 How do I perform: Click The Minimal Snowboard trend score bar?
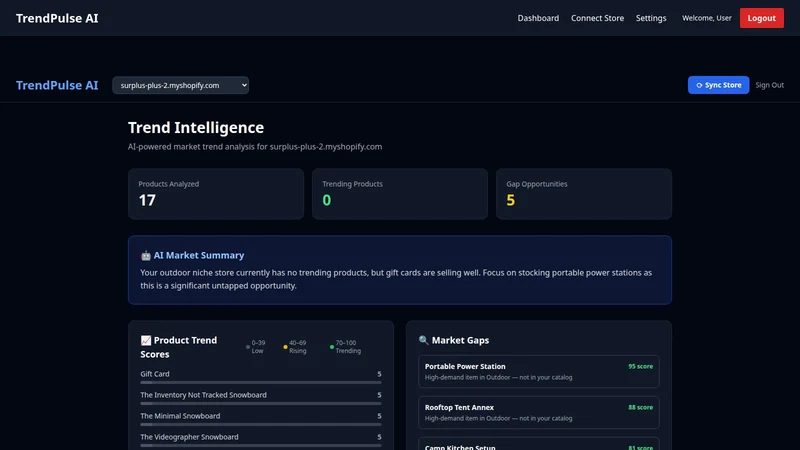[261, 424]
